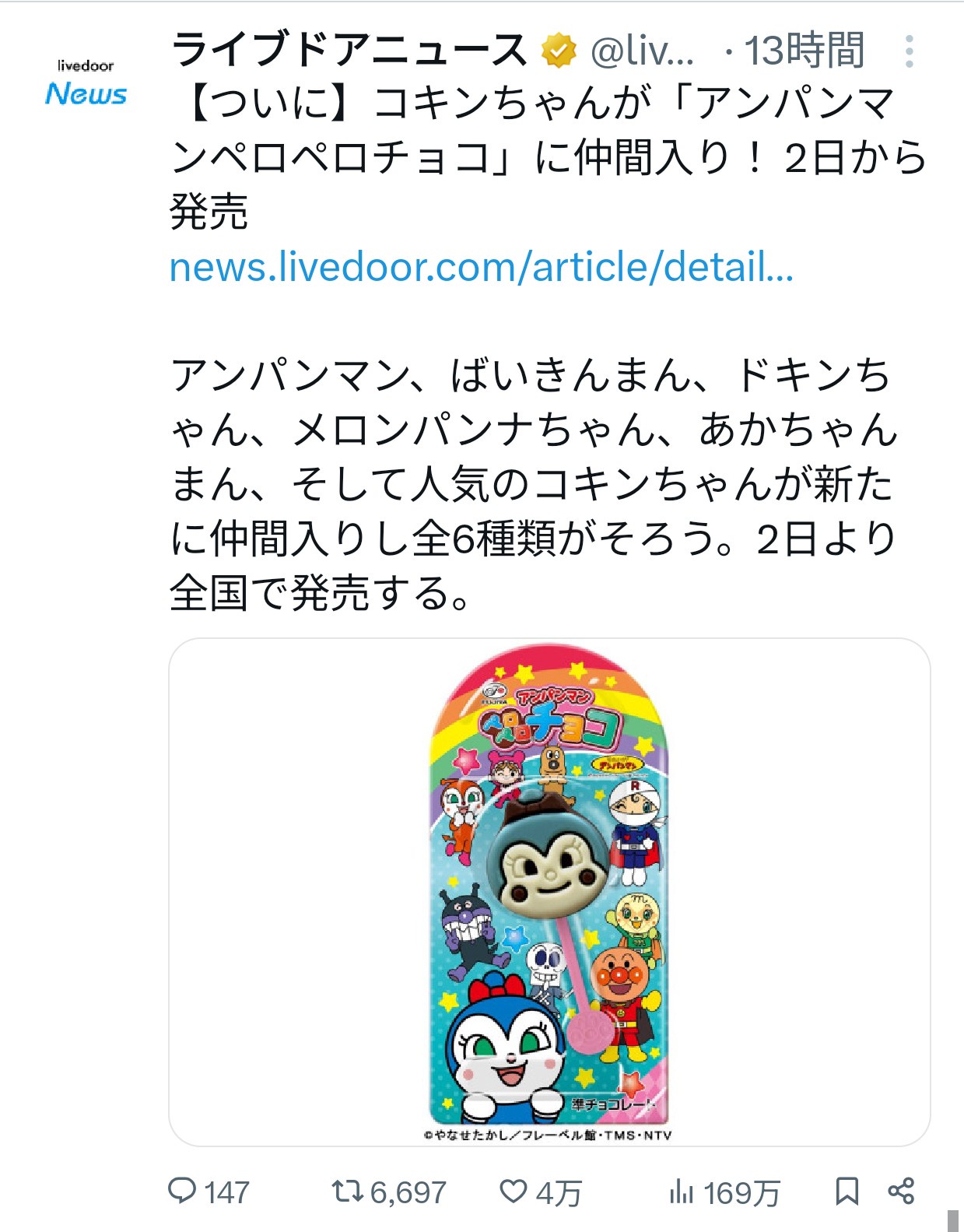Click the 147 replies count
The height and width of the screenshot is (1232, 964).
[x=226, y=1192]
